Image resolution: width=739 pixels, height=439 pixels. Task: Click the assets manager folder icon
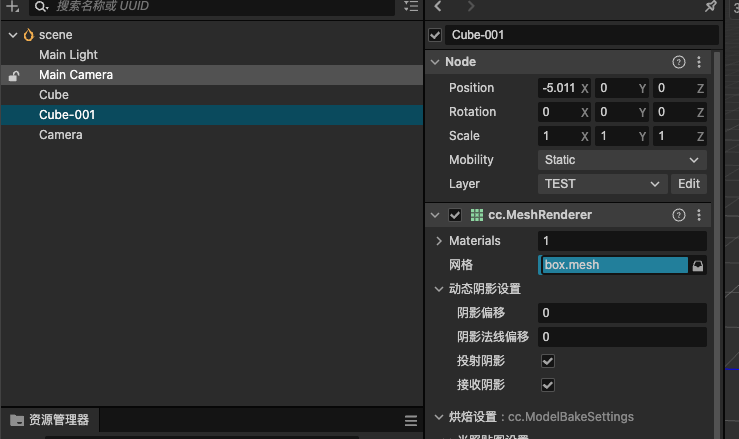click(17, 420)
